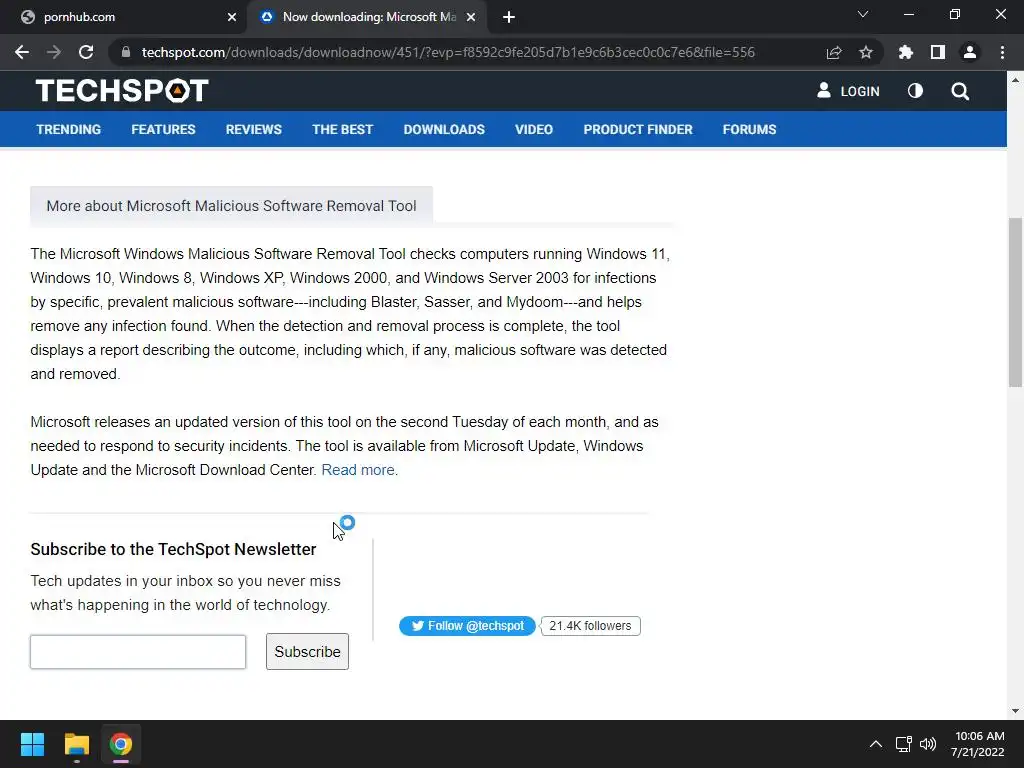Open the FORUMS menu item
The width and height of the screenshot is (1024, 768).
[749, 129]
